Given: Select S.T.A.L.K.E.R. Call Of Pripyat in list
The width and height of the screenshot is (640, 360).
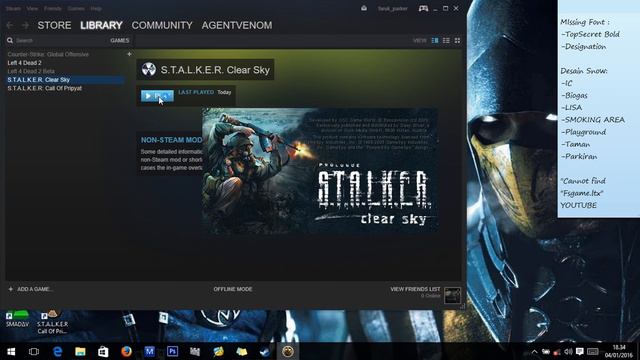Looking at the screenshot, I should click(44, 88).
